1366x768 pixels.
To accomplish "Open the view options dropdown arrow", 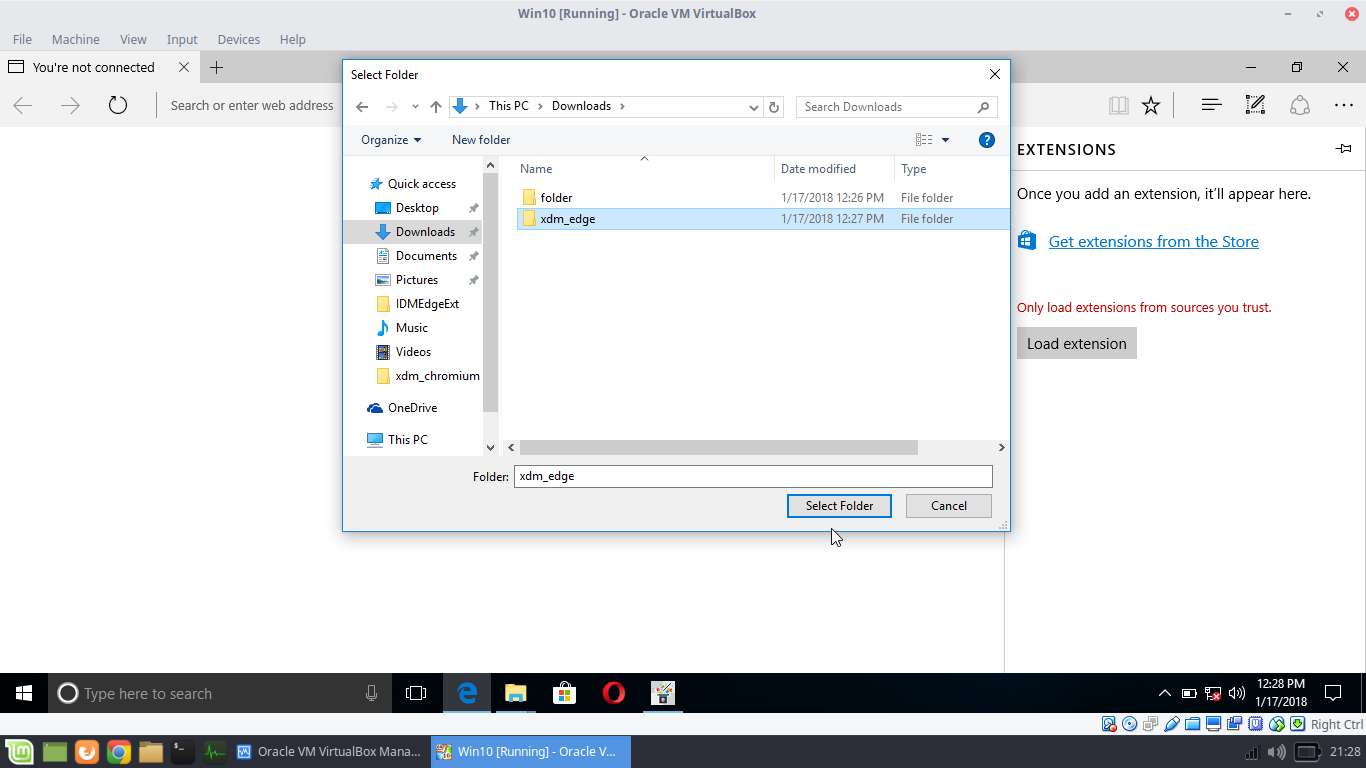I will (945, 140).
